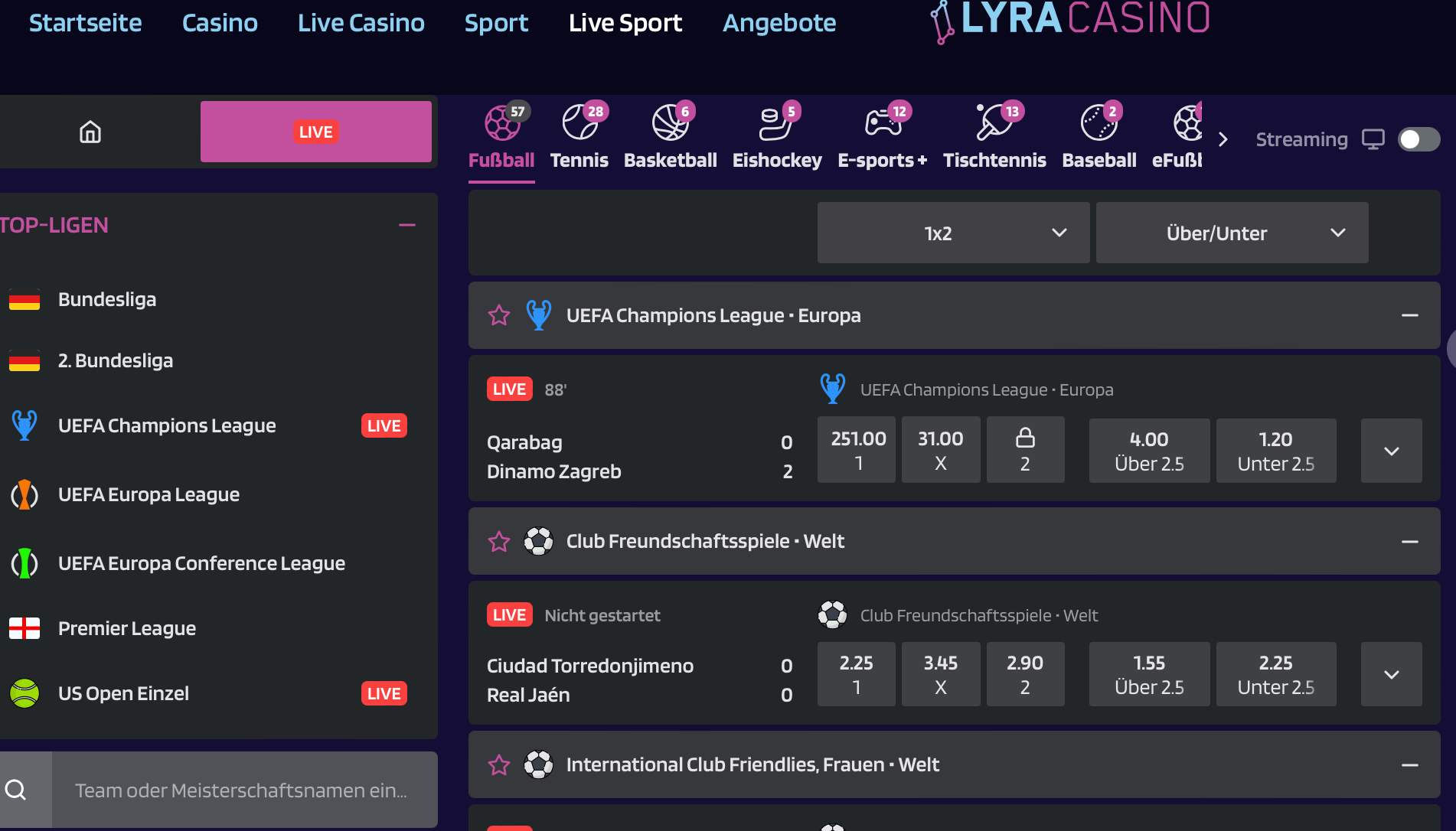Select the Fußball sport icon

pos(501,123)
